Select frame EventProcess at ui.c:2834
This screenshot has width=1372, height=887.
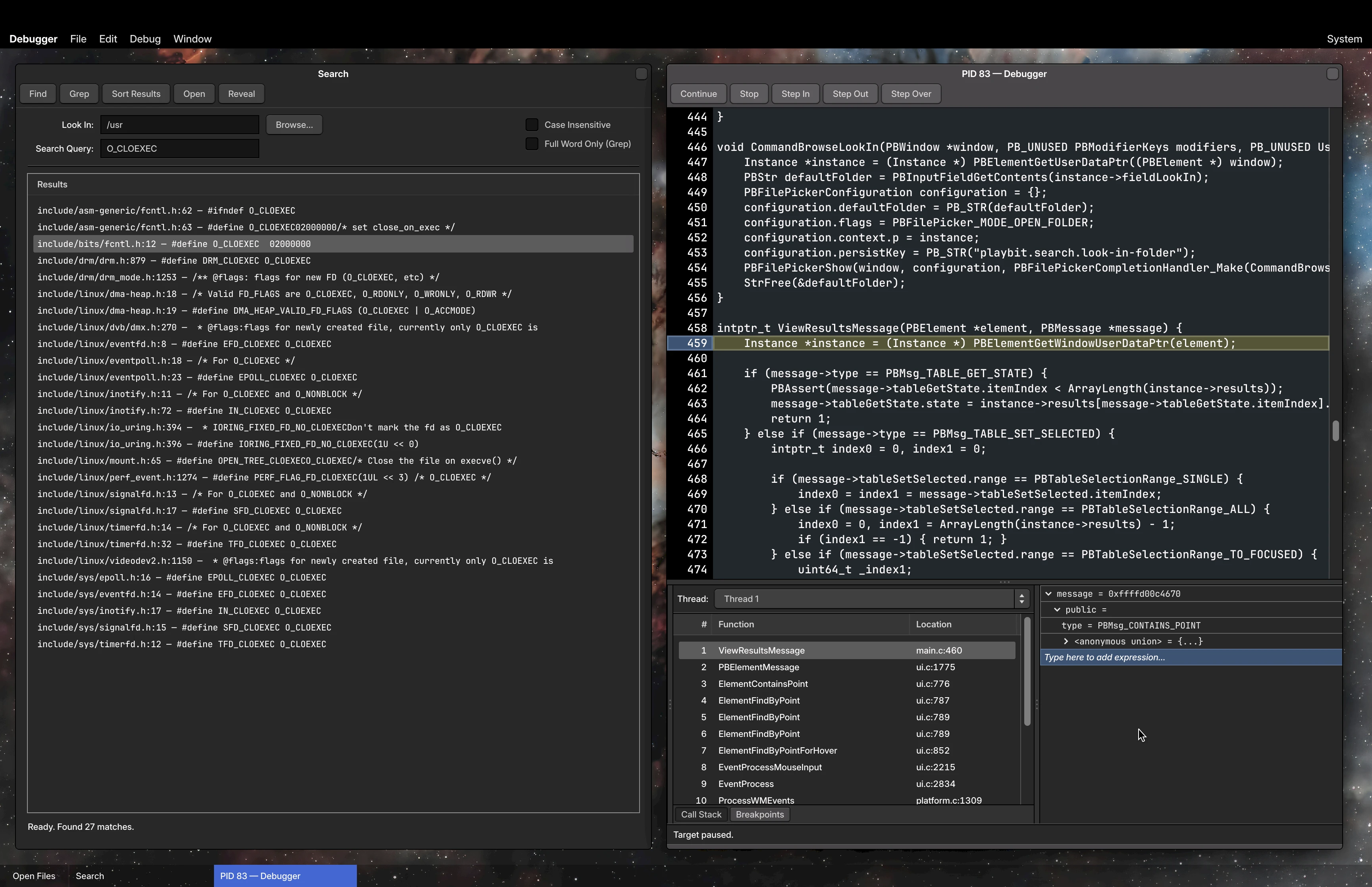[x=847, y=784]
